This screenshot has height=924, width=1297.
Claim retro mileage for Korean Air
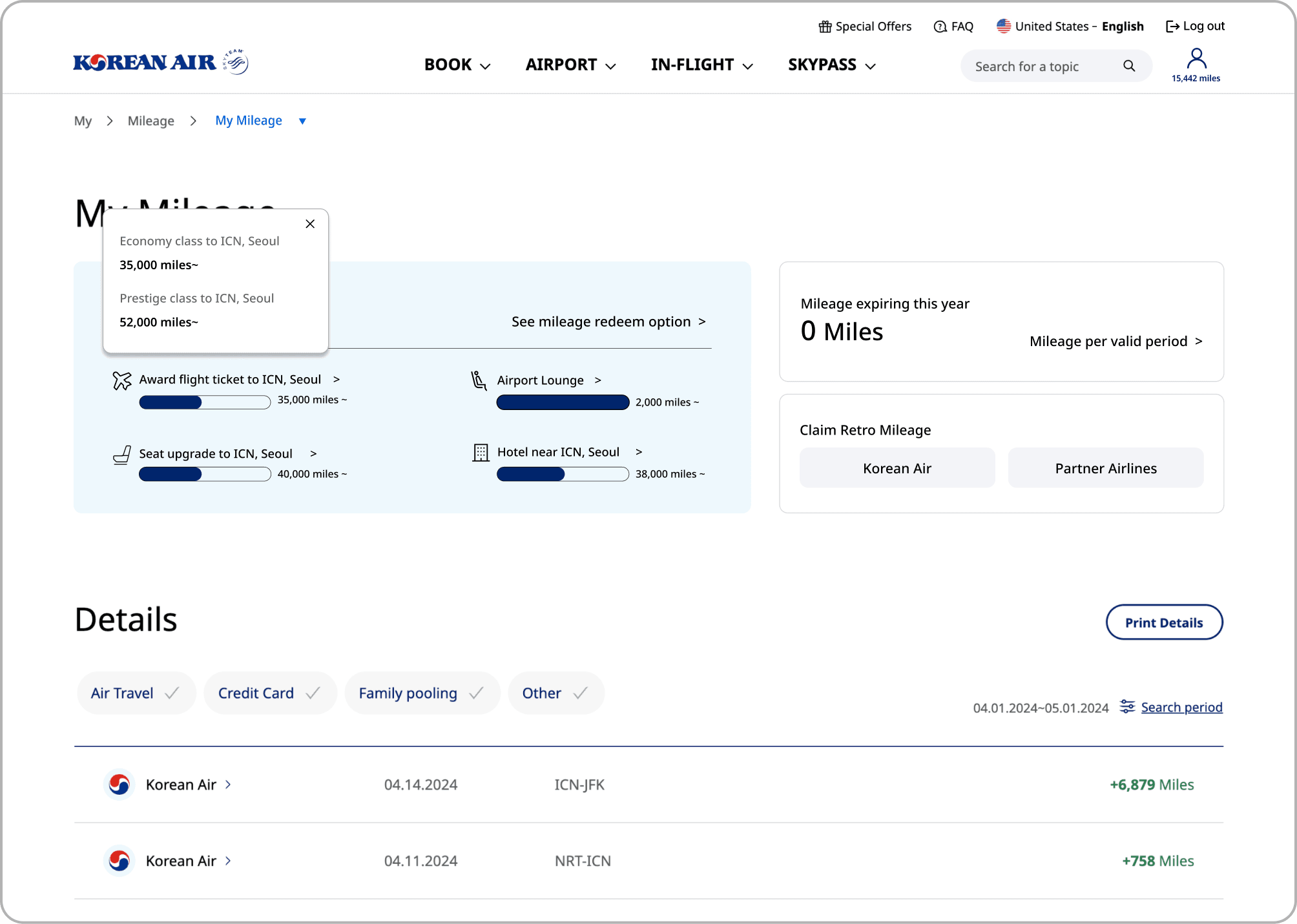pos(897,468)
